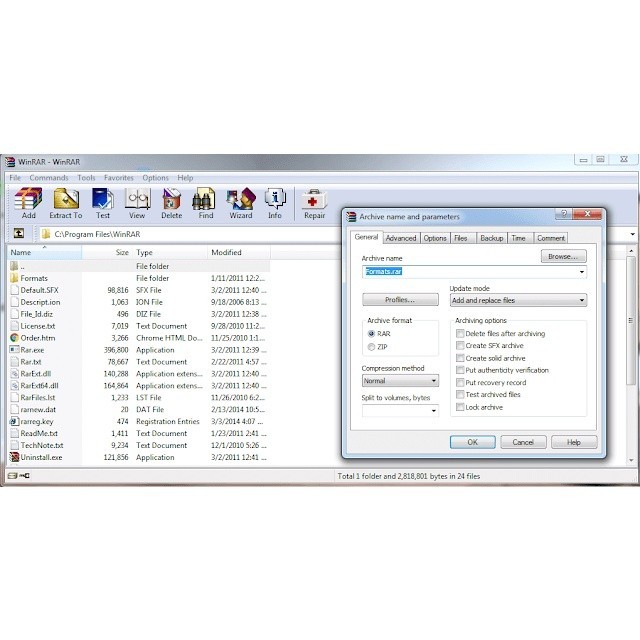
Task: Select the ZIP archive format radio
Action: tap(371, 347)
